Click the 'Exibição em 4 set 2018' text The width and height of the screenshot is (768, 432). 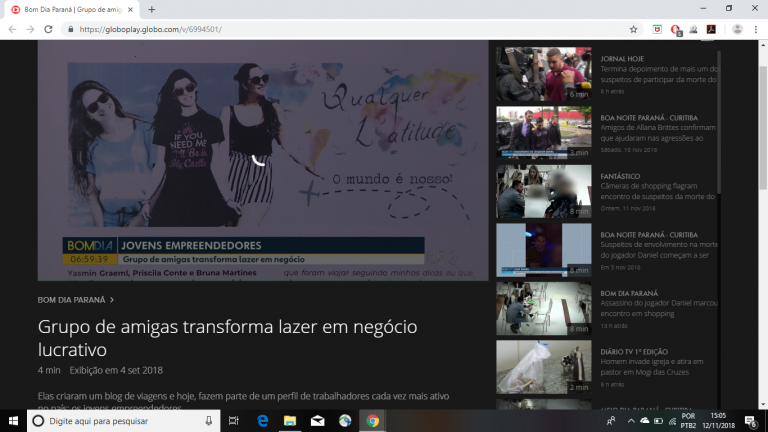pos(116,370)
